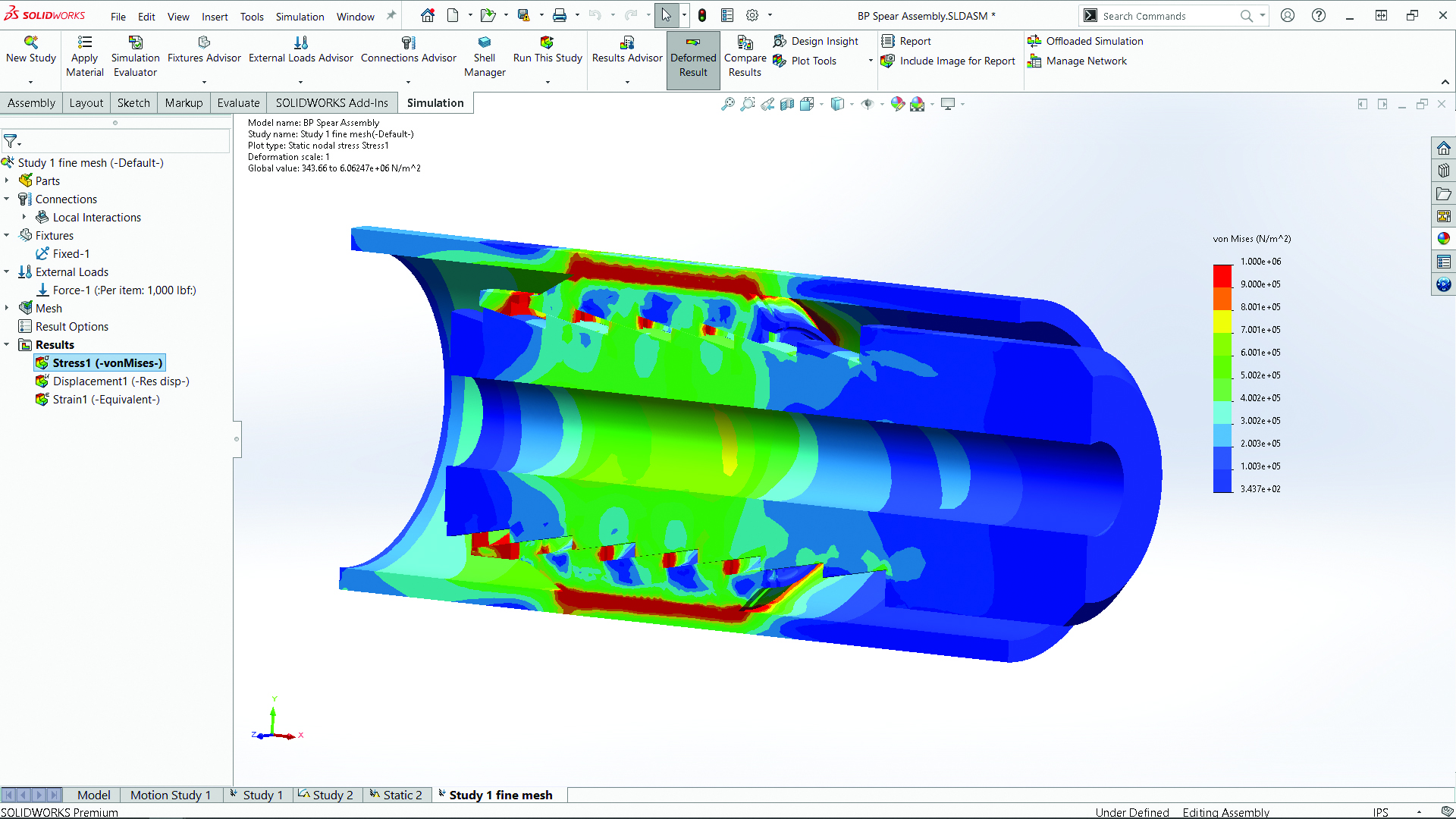This screenshot has height=819, width=1456.
Task: Toggle the Select cursor tool
Action: pos(666,15)
